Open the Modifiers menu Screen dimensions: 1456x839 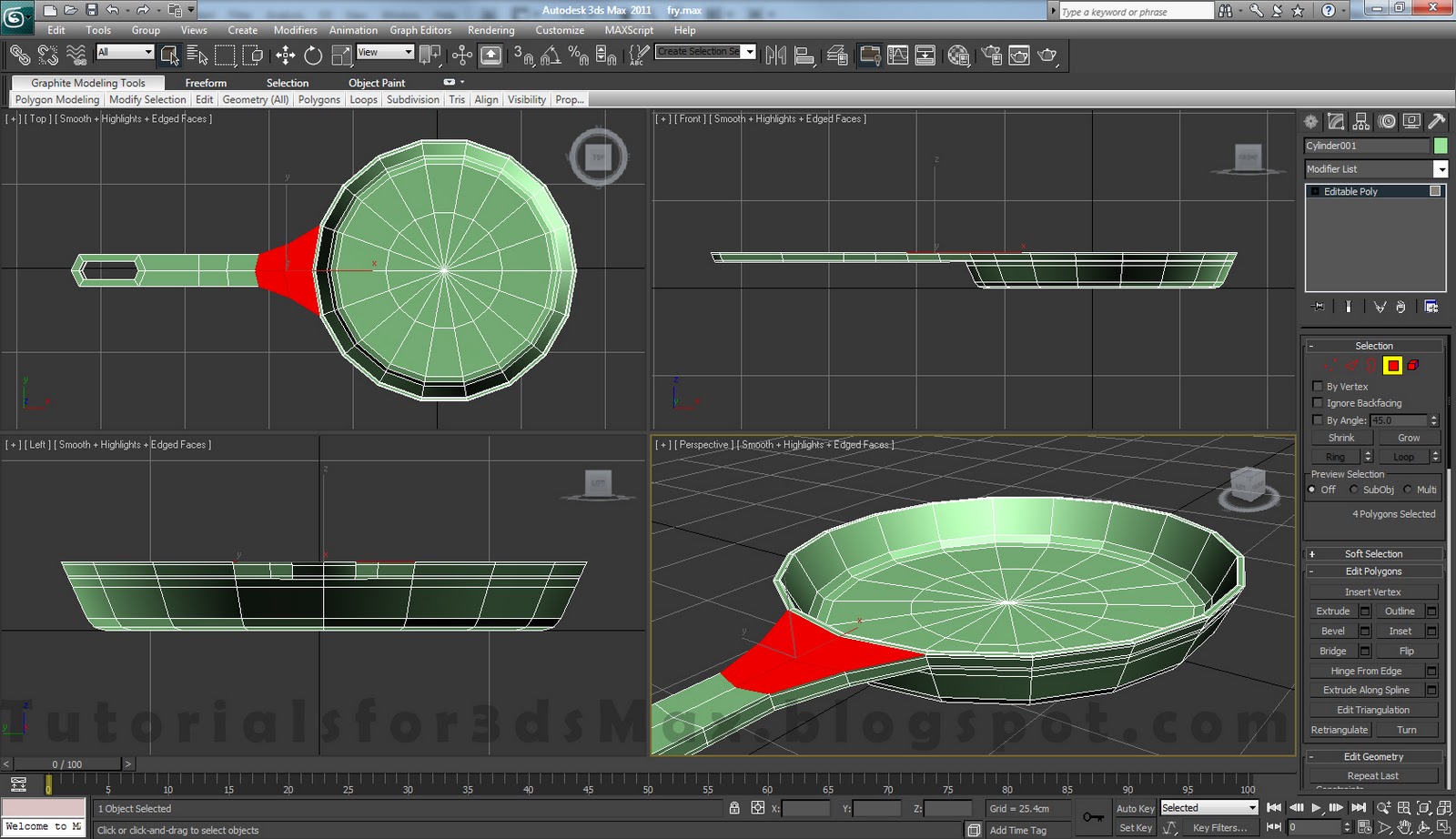295,30
